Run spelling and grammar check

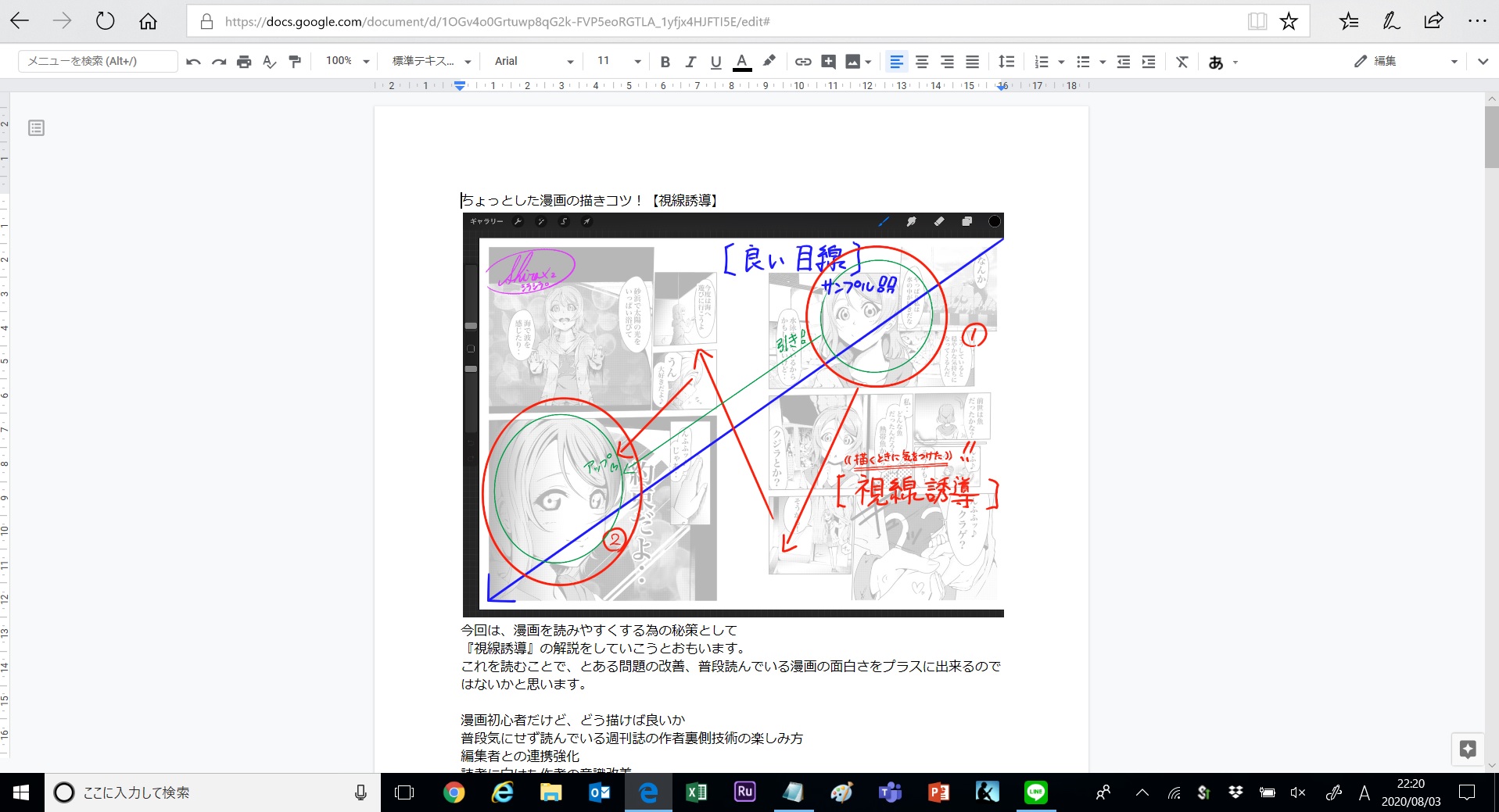click(x=270, y=62)
